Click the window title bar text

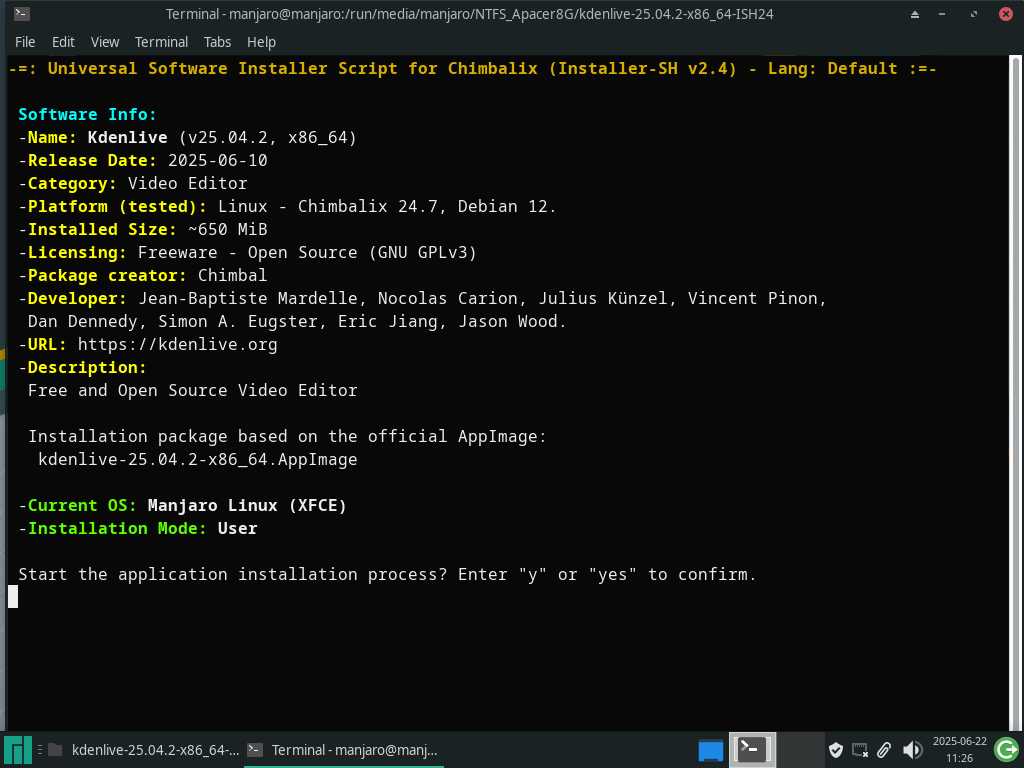[x=470, y=14]
